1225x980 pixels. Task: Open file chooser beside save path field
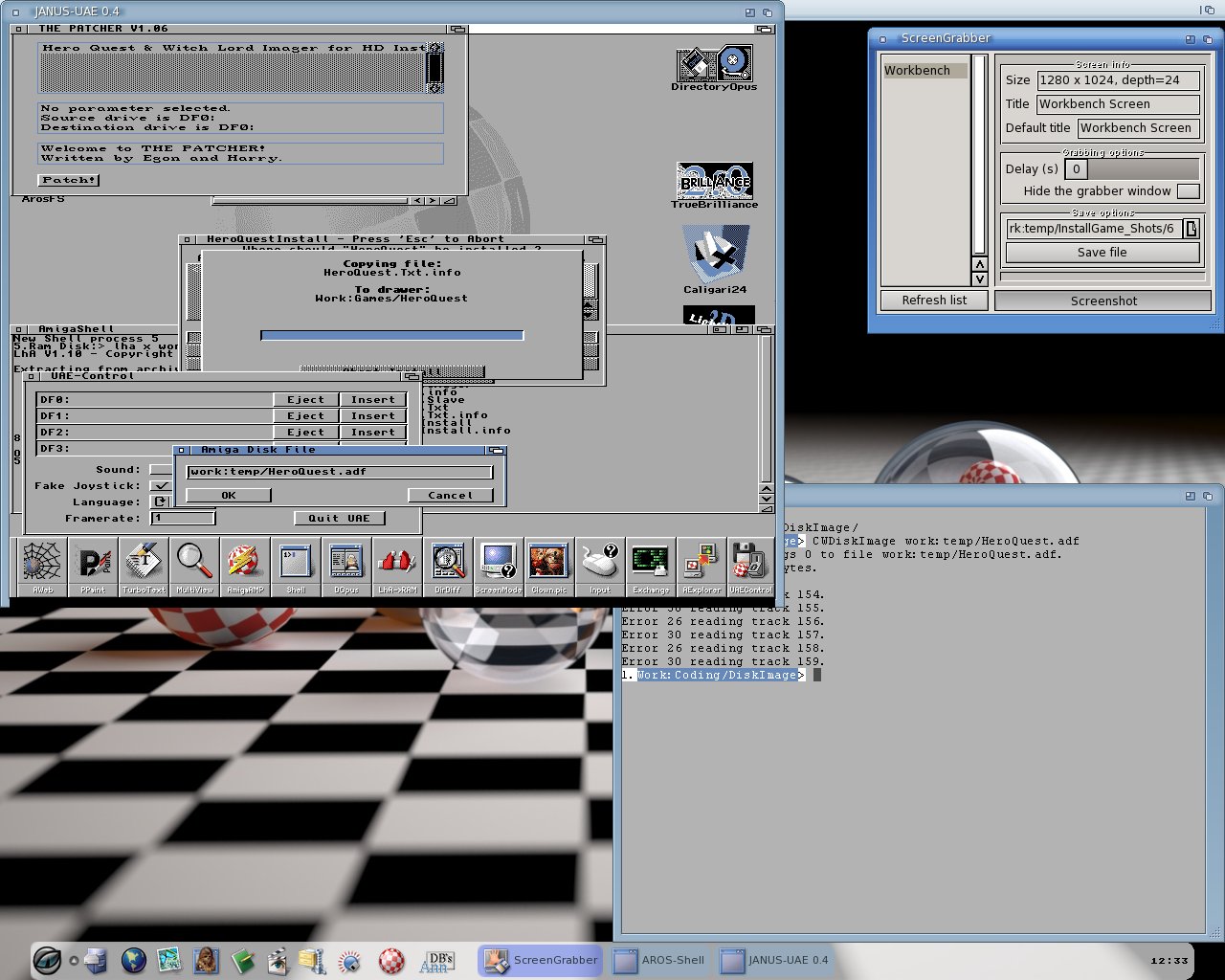click(1191, 229)
